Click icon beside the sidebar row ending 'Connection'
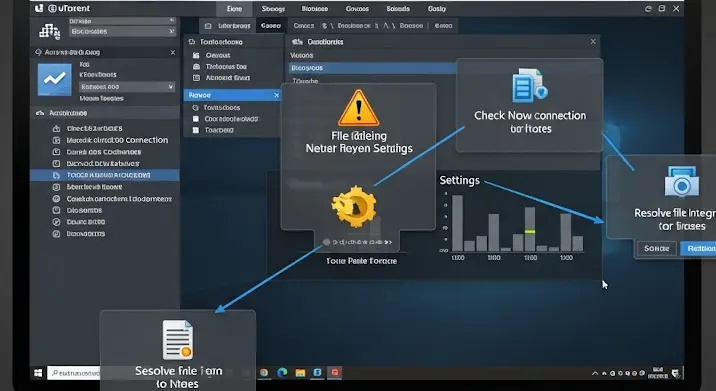Image resolution: width=716 pixels, height=391 pixels. [x=56, y=140]
